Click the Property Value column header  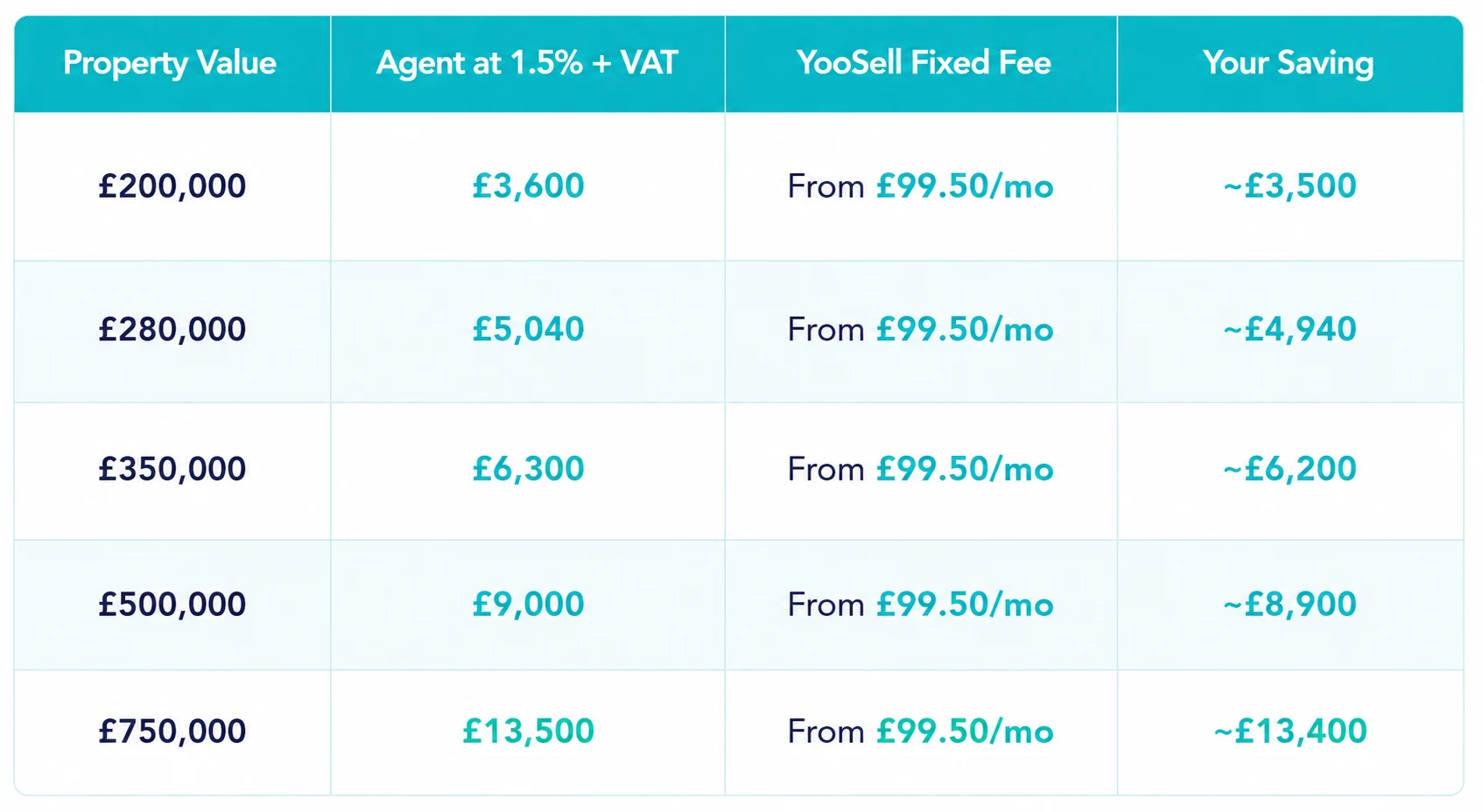[x=170, y=63]
